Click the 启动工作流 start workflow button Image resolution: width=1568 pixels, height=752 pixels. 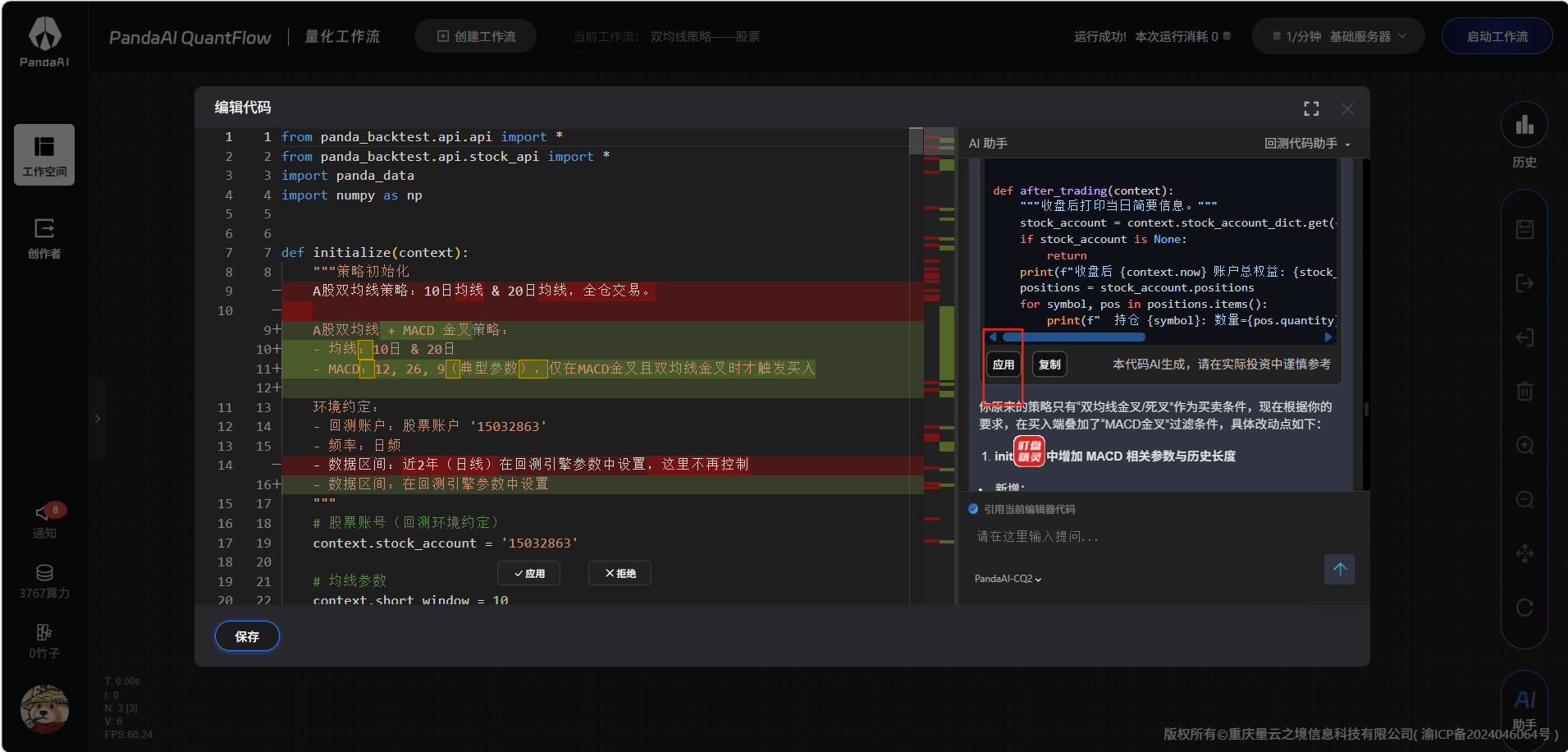[x=1497, y=36]
